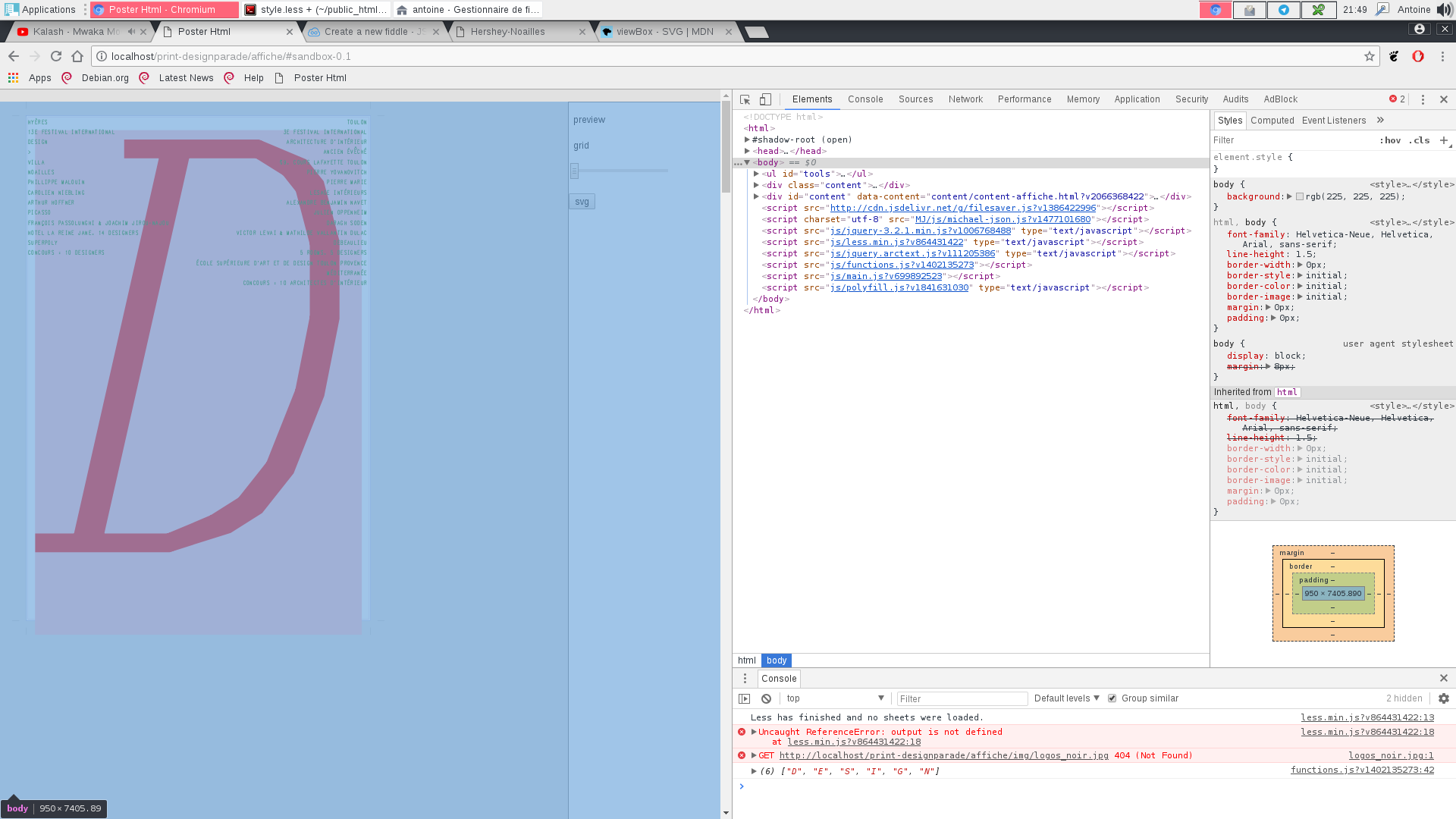Image resolution: width=1456 pixels, height=819 pixels.
Task: Click the console Filter input field
Action: (962, 698)
